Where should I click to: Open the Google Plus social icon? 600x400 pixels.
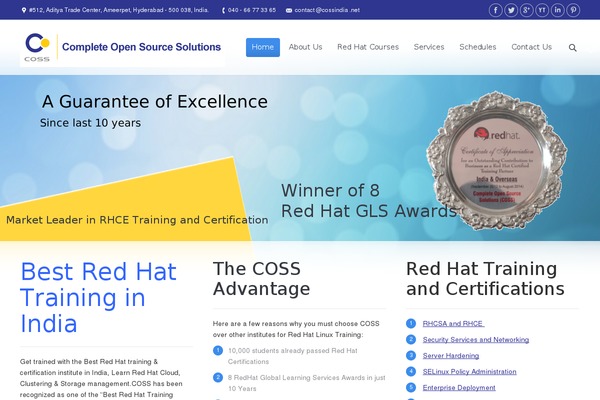[527, 10]
